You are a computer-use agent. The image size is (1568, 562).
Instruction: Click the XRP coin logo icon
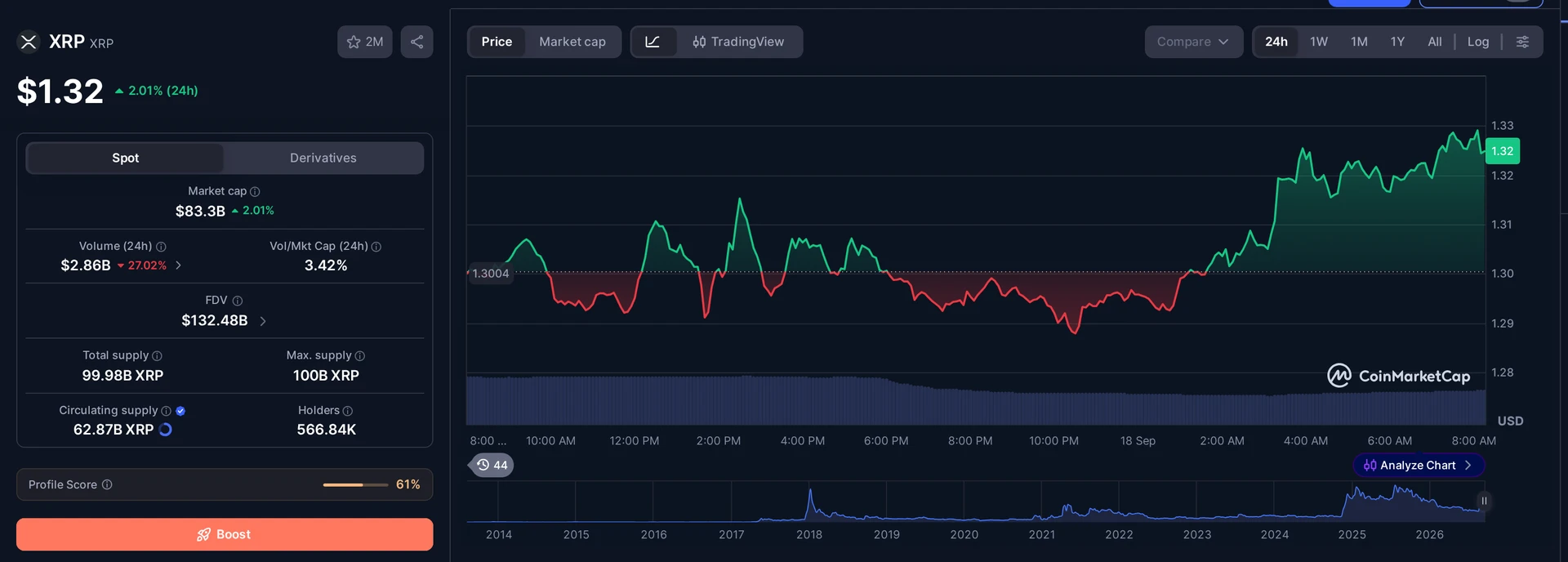[29, 42]
